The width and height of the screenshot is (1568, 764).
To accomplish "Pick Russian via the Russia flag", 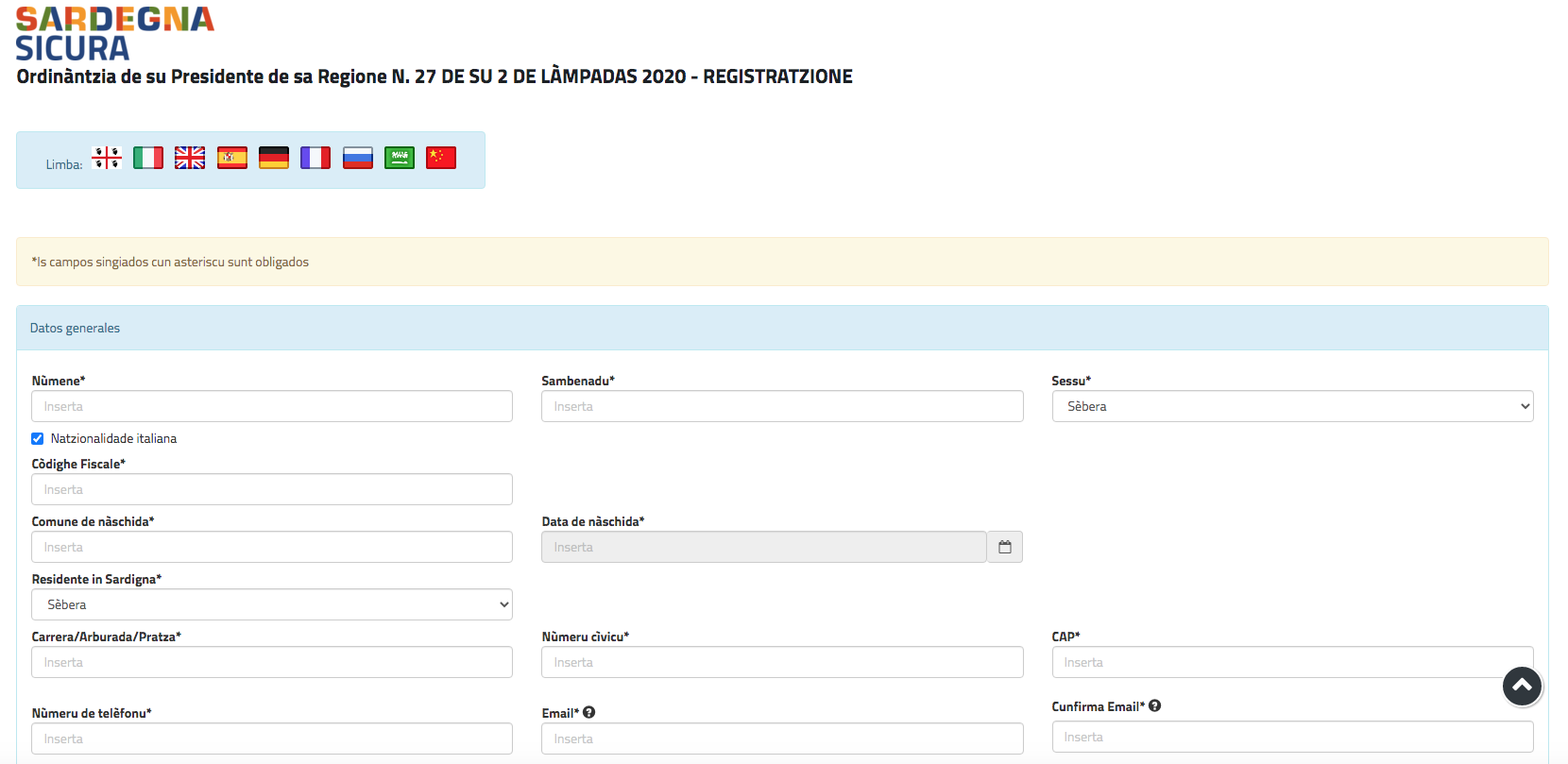I will tap(358, 158).
